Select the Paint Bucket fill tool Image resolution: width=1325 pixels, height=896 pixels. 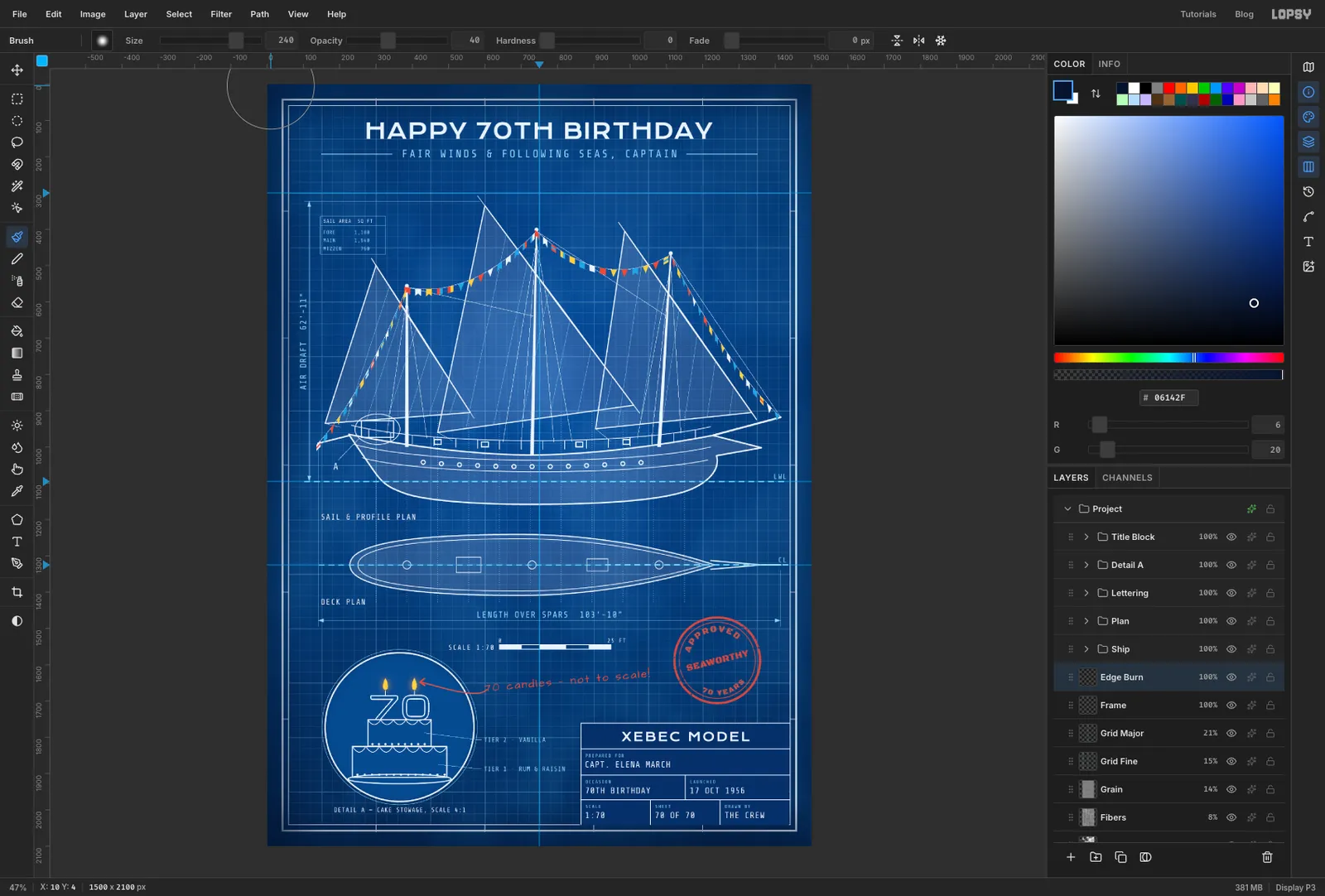[x=17, y=330]
